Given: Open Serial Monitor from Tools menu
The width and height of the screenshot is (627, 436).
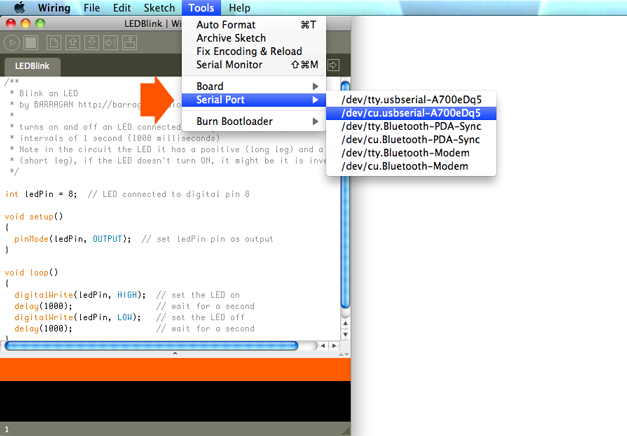Looking at the screenshot, I should pyautogui.click(x=254, y=64).
